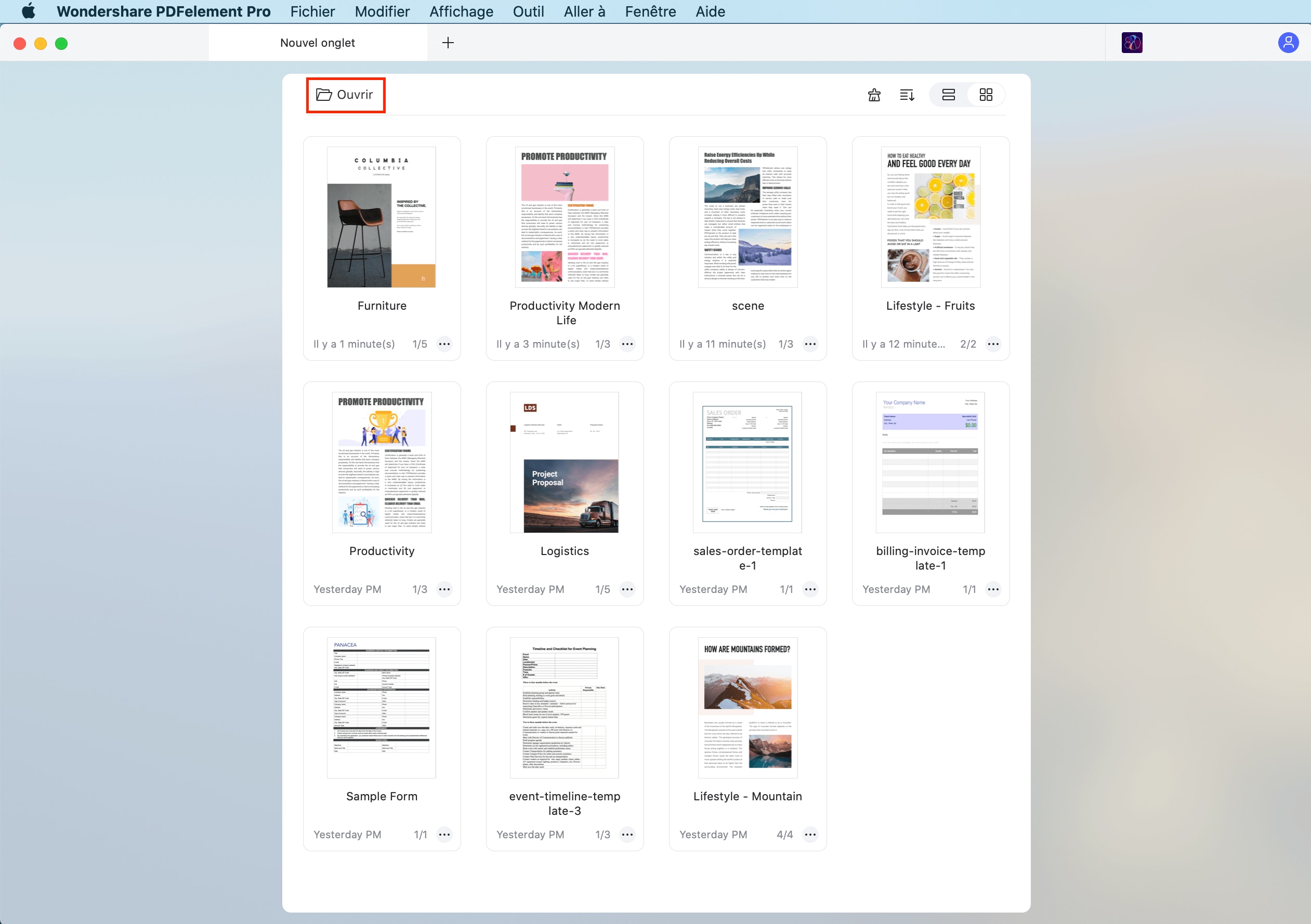Click the options menu on Logistics document
The width and height of the screenshot is (1311, 924).
click(627, 590)
